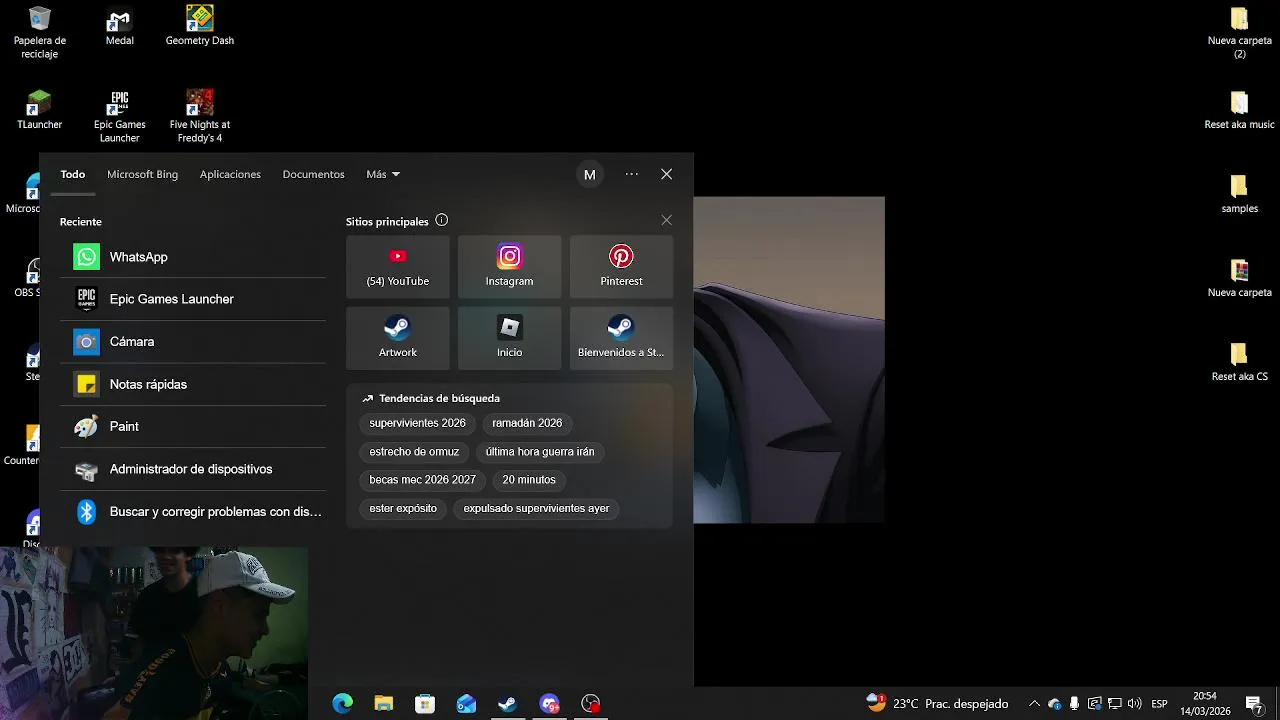Search trending 'ester expósito'
The height and width of the screenshot is (720, 1280).
click(x=403, y=508)
